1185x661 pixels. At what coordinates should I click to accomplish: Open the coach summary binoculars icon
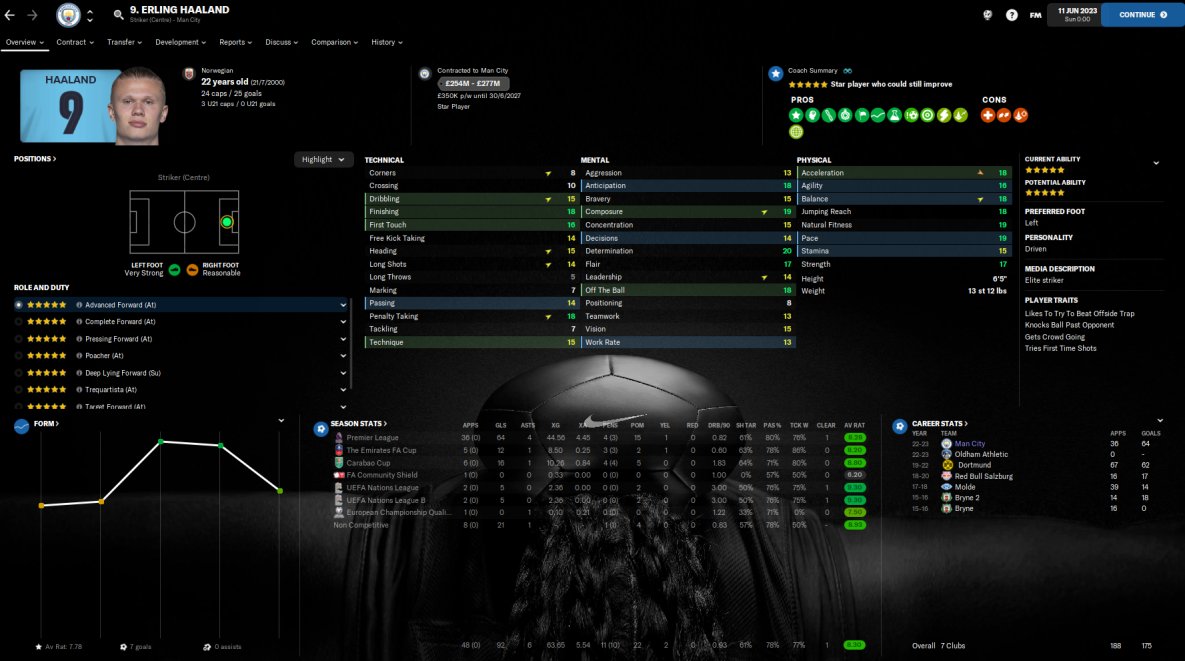pyautogui.click(x=847, y=71)
